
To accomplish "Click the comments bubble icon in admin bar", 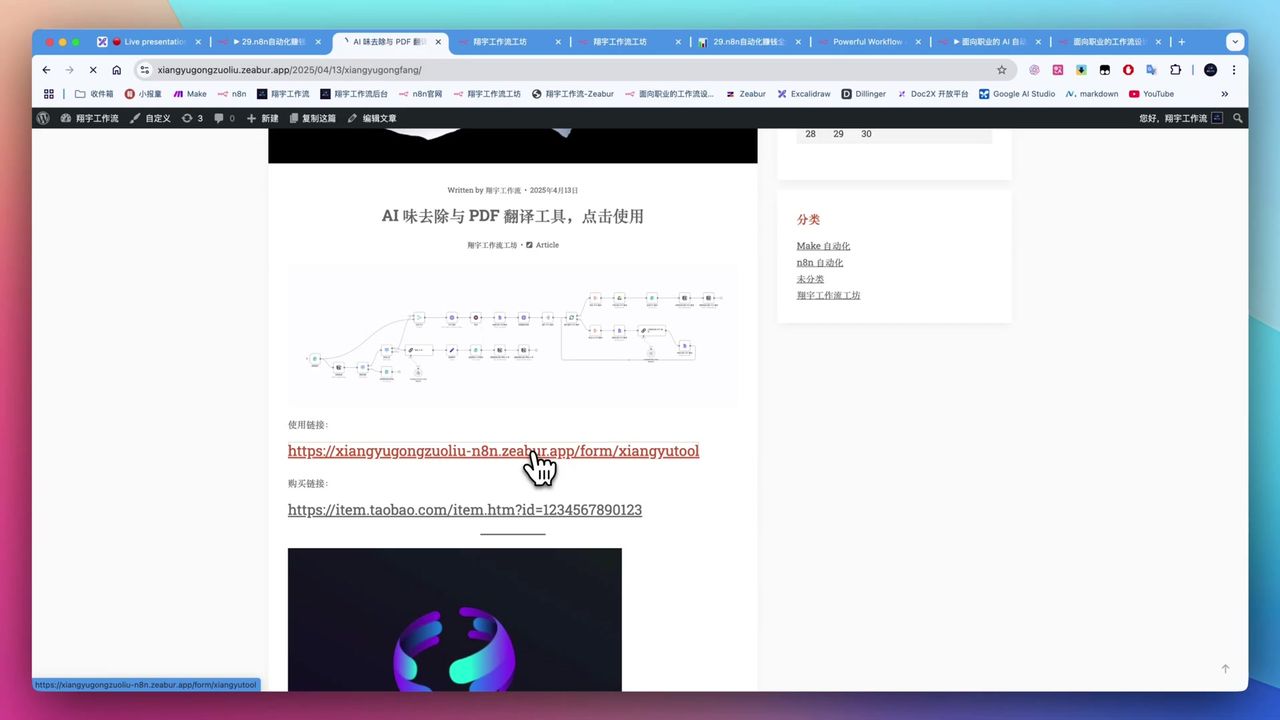I will 219,118.
